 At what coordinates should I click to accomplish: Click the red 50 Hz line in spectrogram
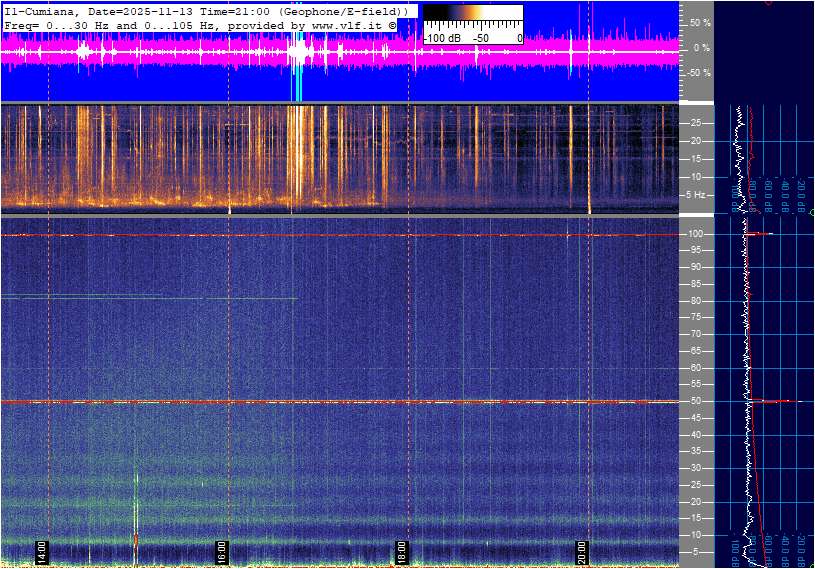coord(300,402)
